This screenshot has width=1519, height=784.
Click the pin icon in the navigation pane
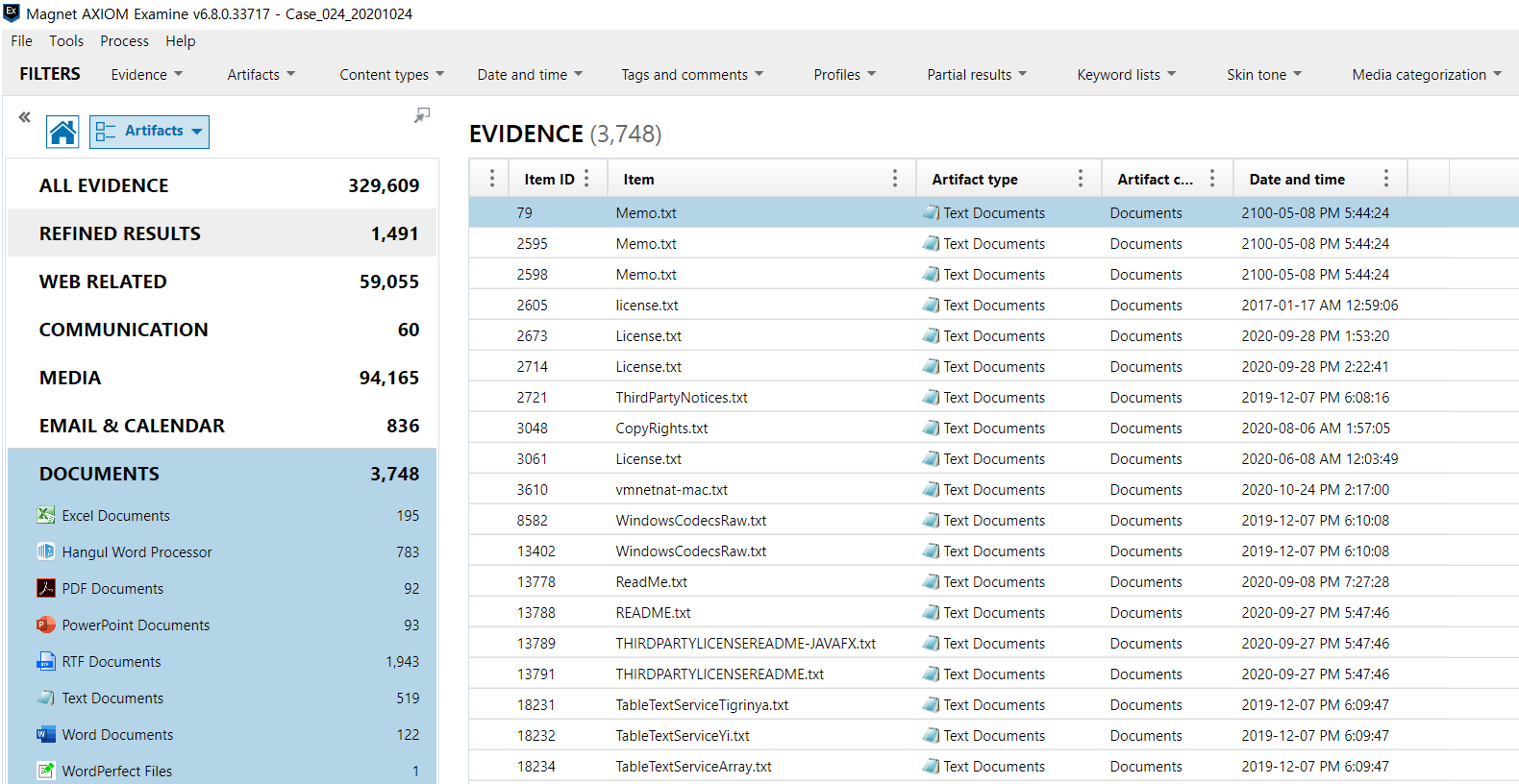click(x=422, y=115)
